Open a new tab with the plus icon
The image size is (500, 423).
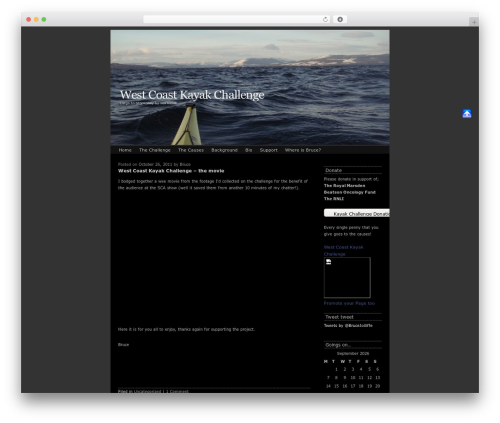(x=474, y=22)
